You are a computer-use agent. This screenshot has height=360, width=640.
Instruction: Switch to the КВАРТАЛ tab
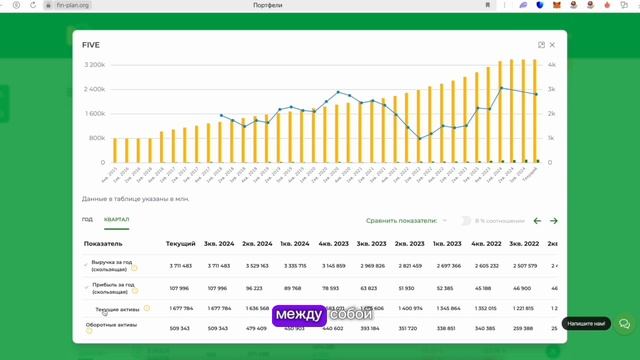click(116, 220)
